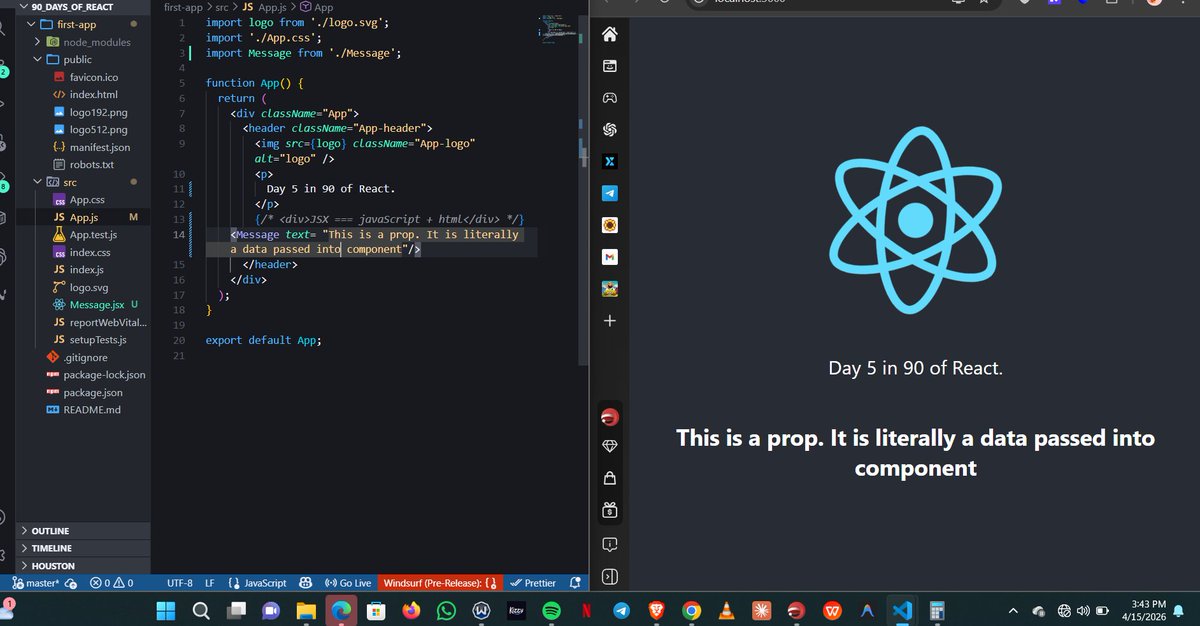Viewport: 1200px width, 626px height.
Task: Click the errors and warnings count in status bar
Action: click(111, 583)
